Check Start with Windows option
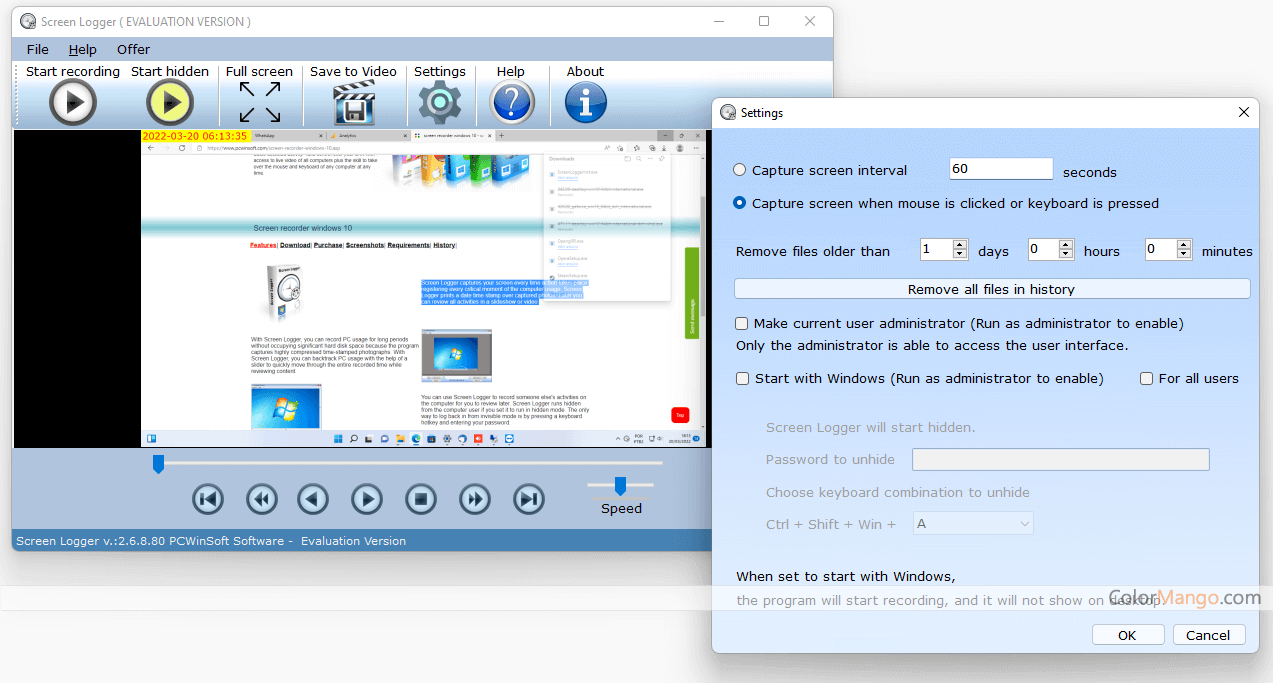This screenshot has width=1273, height=683. tap(741, 378)
